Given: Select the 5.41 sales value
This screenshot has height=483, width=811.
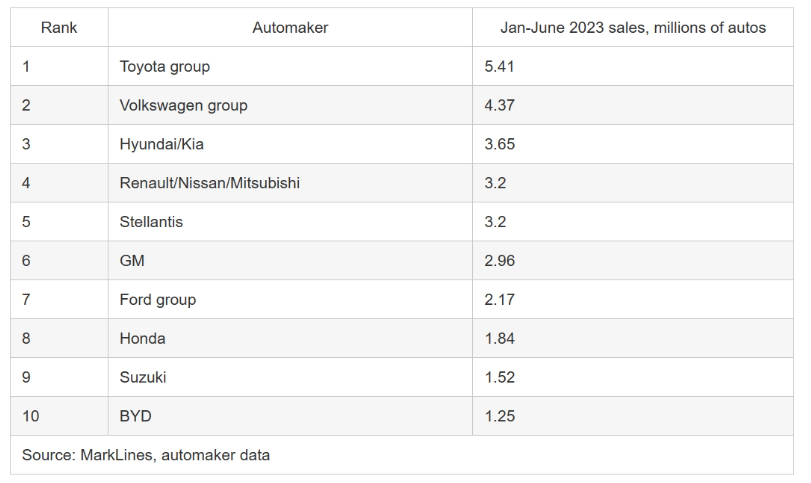Looking at the screenshot, I should point(499,67).
